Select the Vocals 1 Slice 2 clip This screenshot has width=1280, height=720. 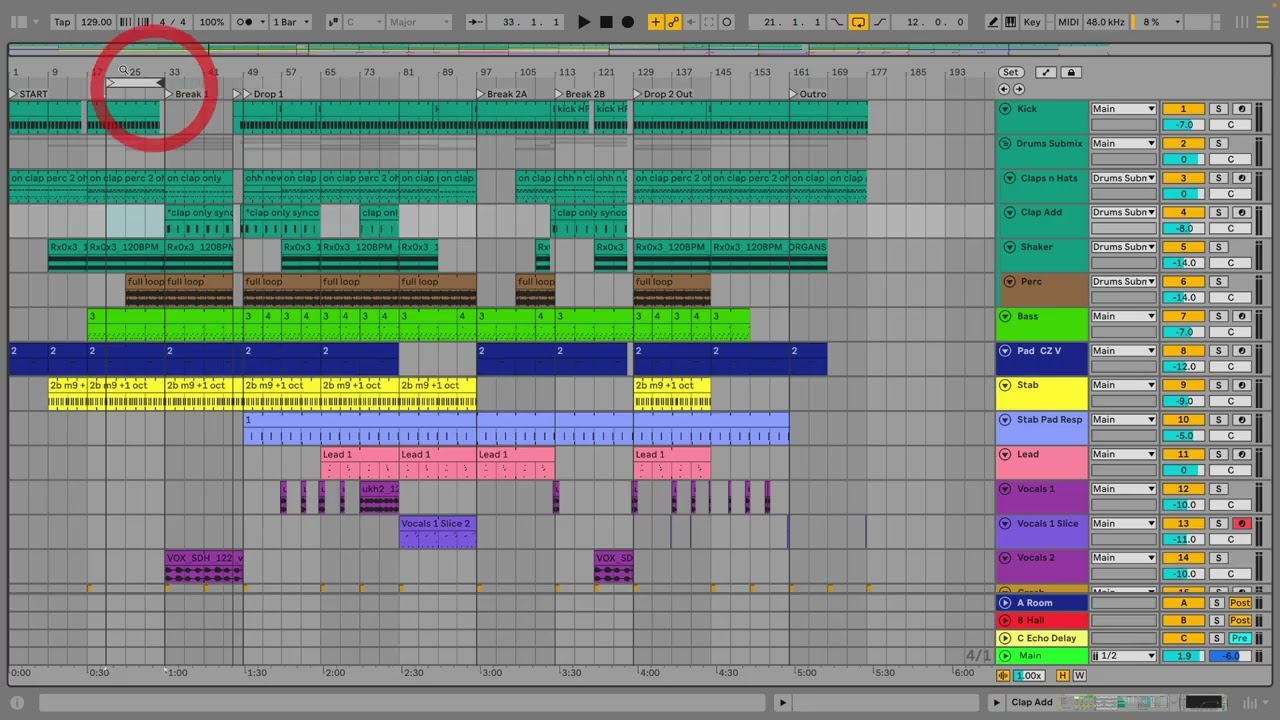[x=438, y=532]
